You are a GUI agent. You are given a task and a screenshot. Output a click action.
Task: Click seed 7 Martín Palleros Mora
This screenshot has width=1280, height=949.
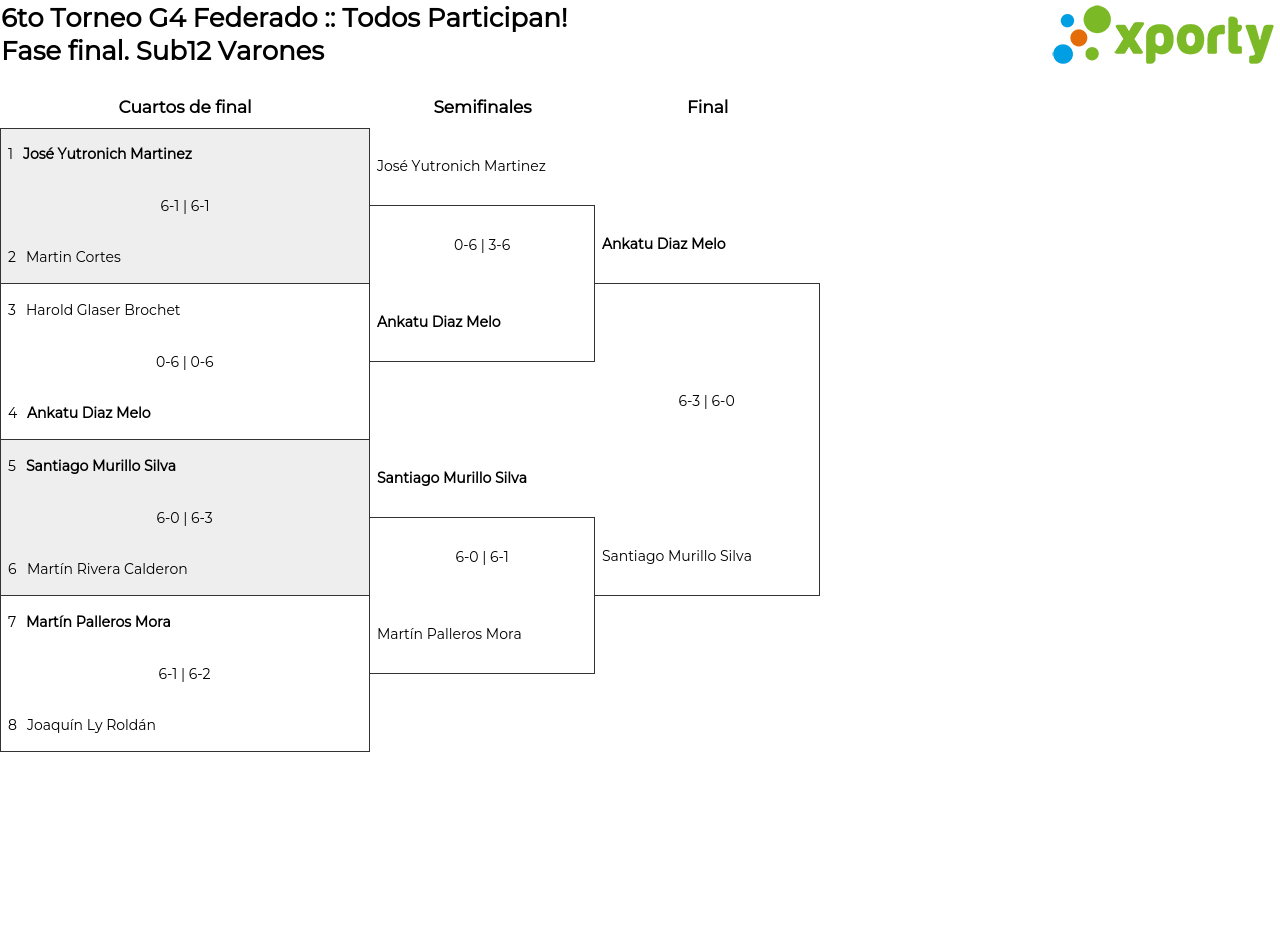point(98,622)
